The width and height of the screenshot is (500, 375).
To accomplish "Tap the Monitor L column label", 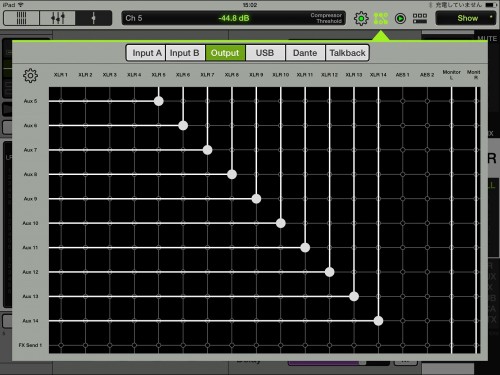I will pyautogui.click(x=452, y=75).
